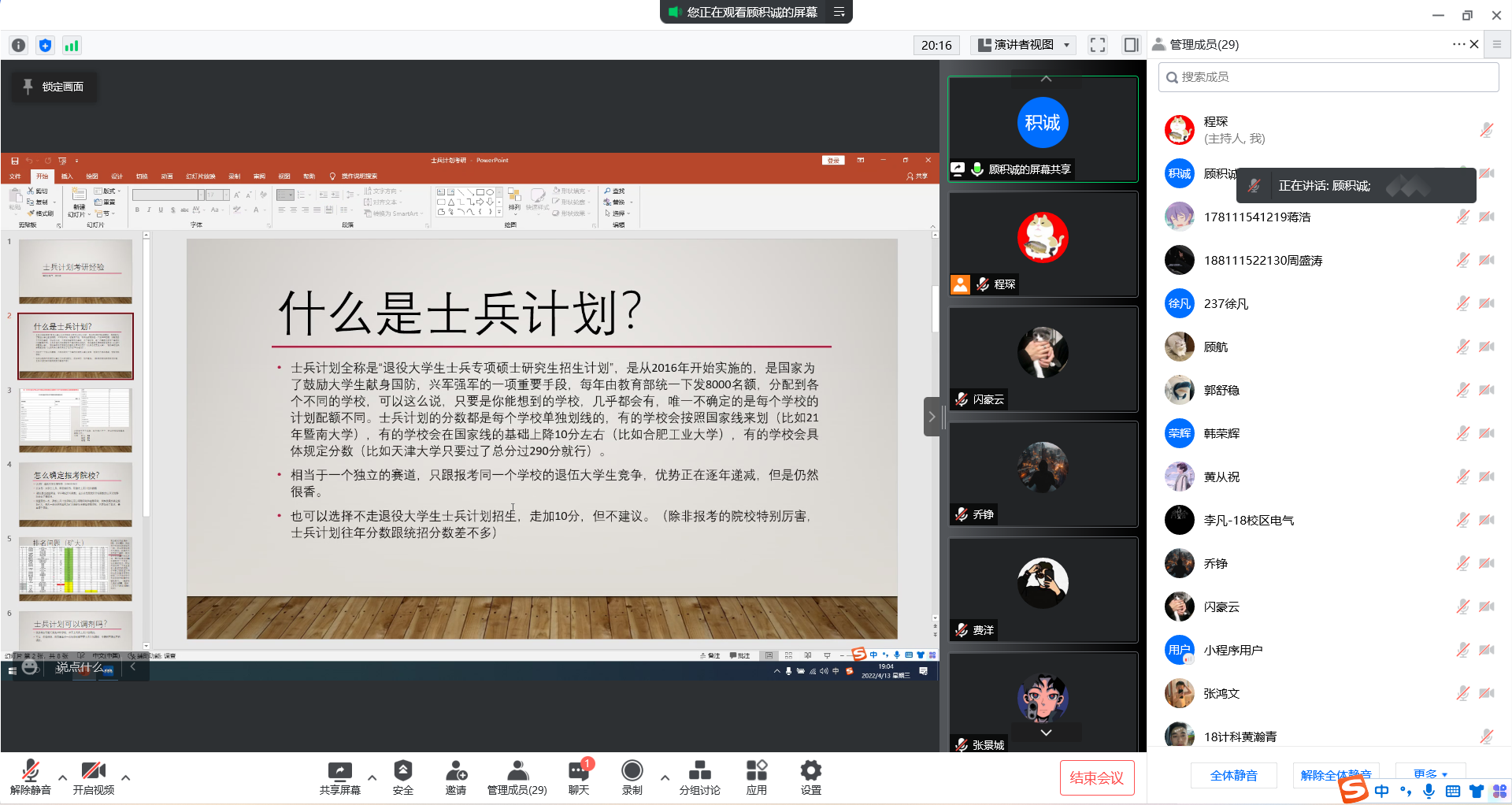Switch to the 插入 ribbon tab
Screen dimensions: 1512x805
tap(66, 176)
